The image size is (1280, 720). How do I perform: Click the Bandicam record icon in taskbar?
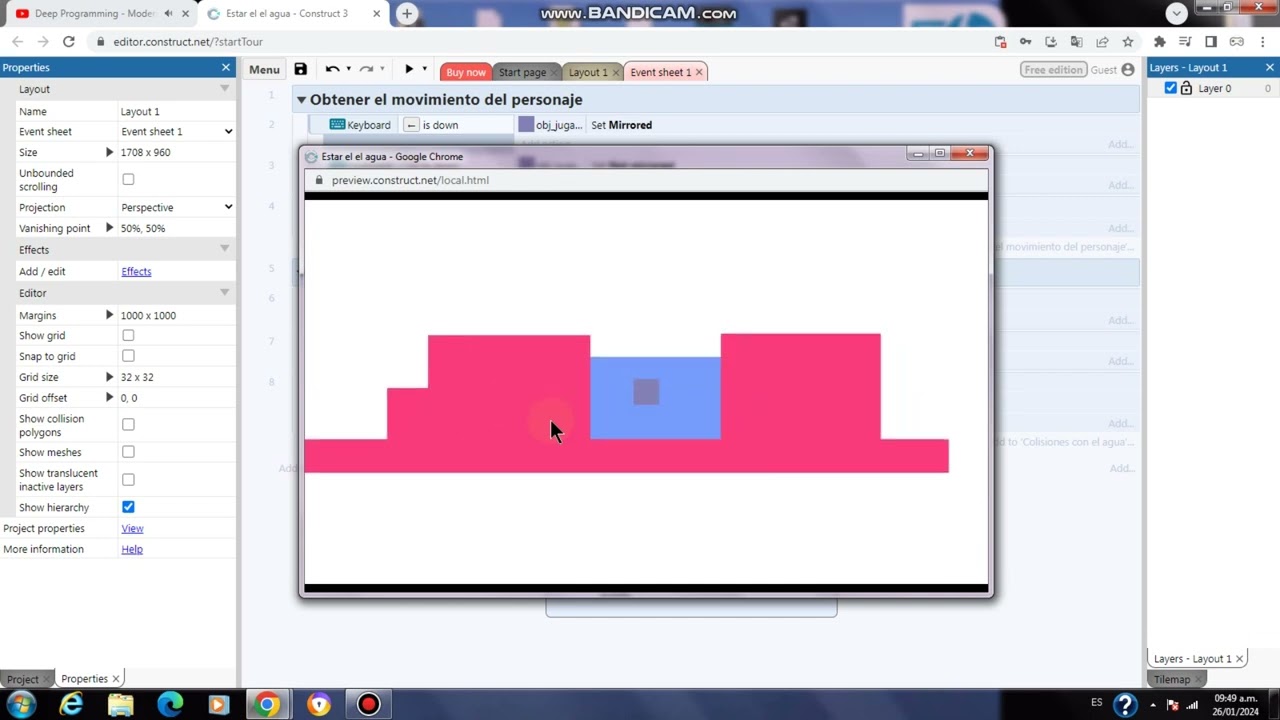[368, 705]
